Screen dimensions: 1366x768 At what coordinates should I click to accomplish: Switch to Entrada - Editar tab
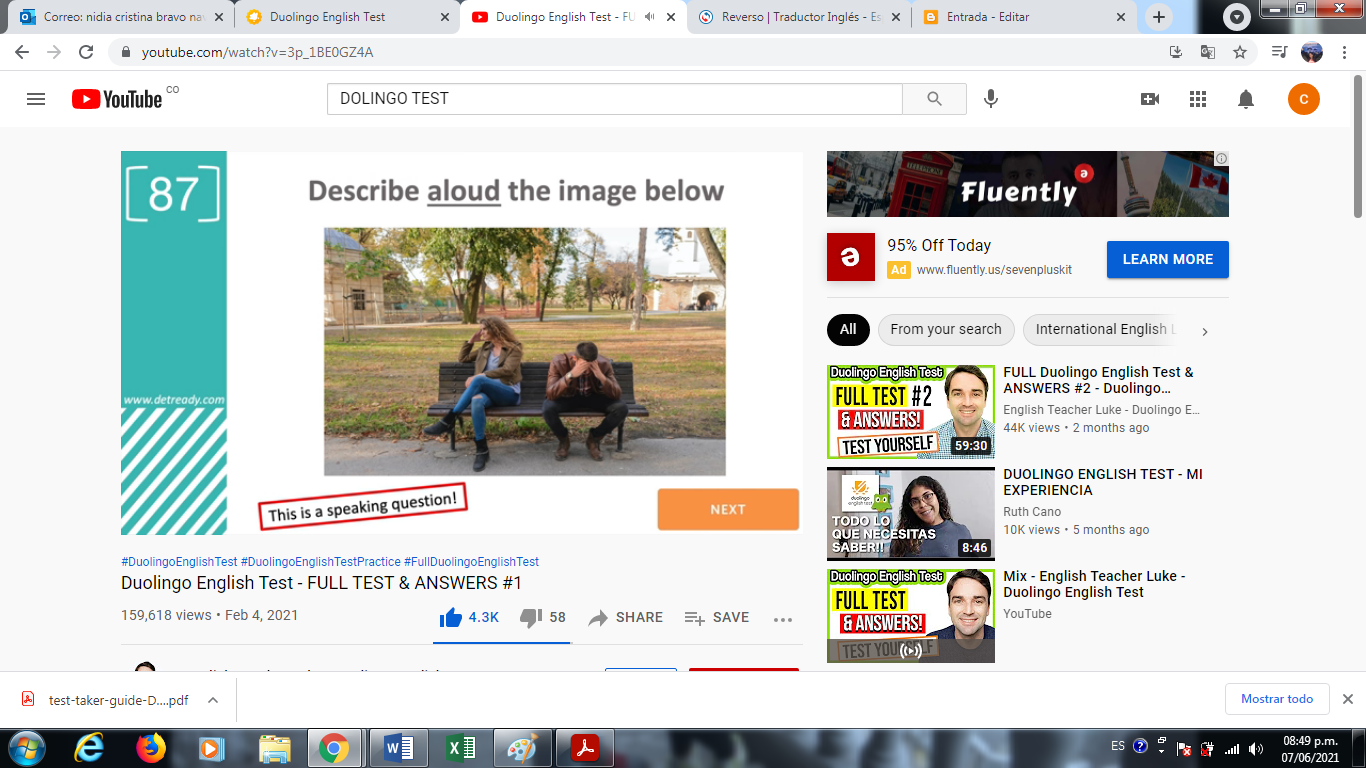click(x=1024, y=17)
